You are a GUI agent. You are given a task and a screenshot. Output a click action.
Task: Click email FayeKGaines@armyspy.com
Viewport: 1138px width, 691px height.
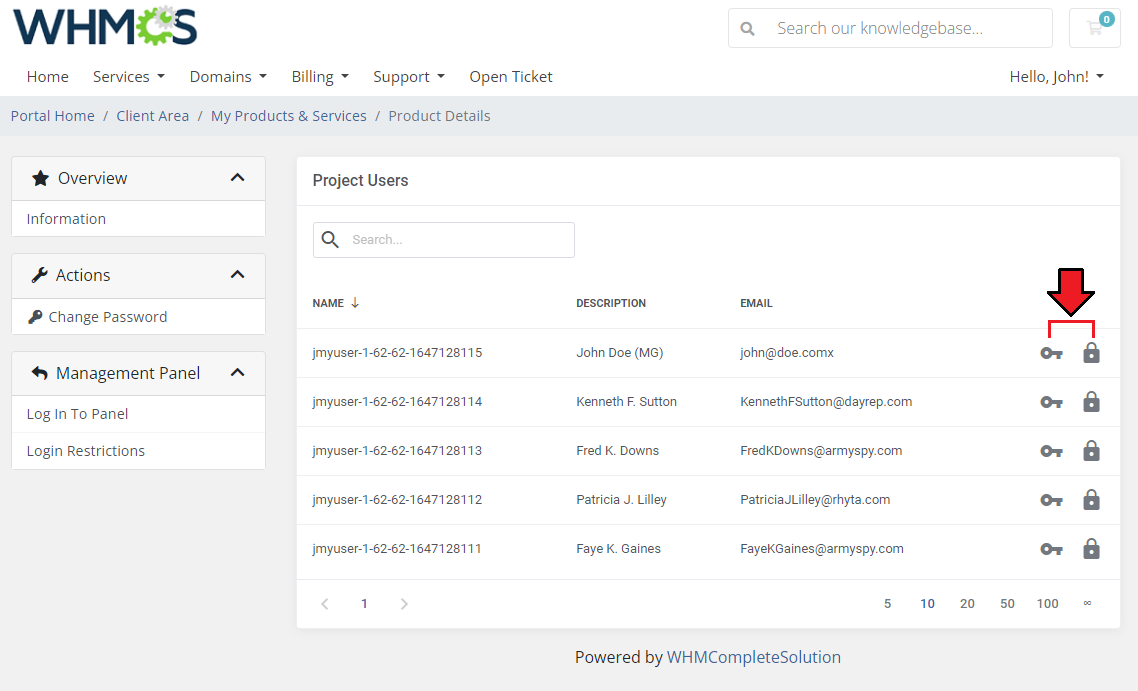click(x=822, y=549)
